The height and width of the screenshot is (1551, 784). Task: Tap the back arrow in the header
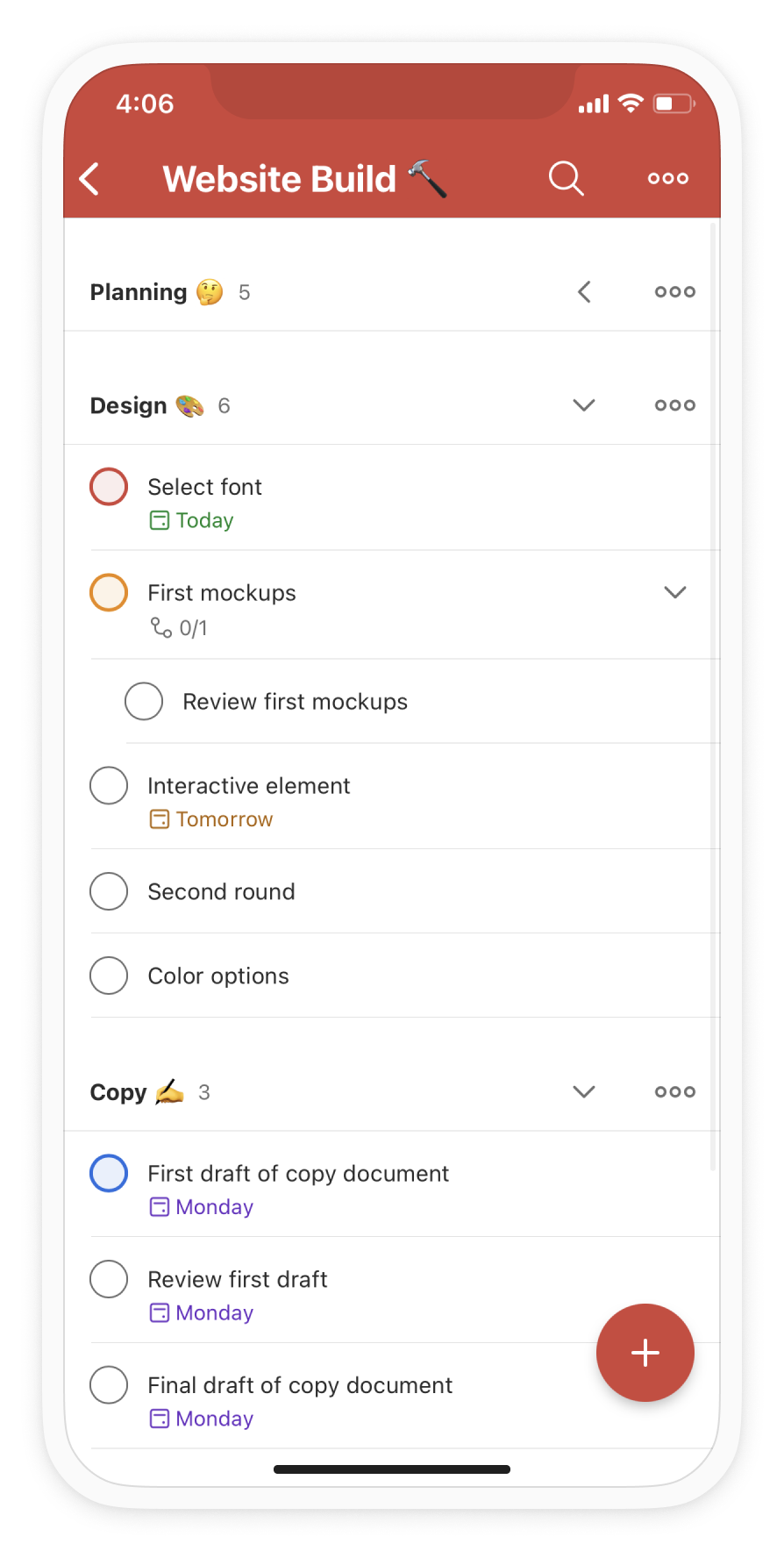click(x=89, y=179)
